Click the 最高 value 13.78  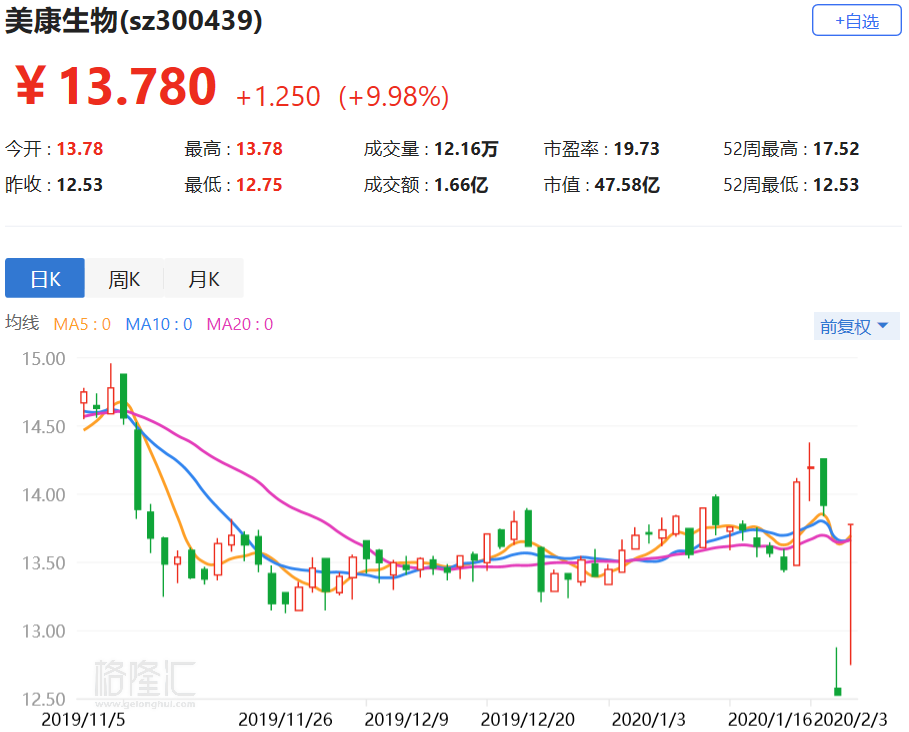[x=259, y=149]
